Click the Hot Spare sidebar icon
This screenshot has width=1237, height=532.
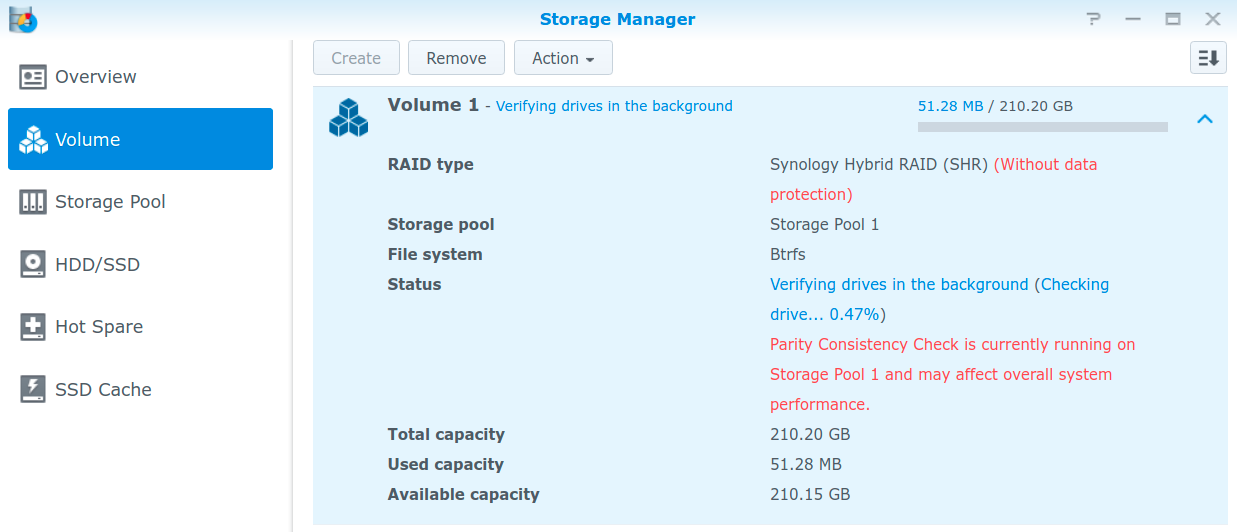[x=33, y=327]
